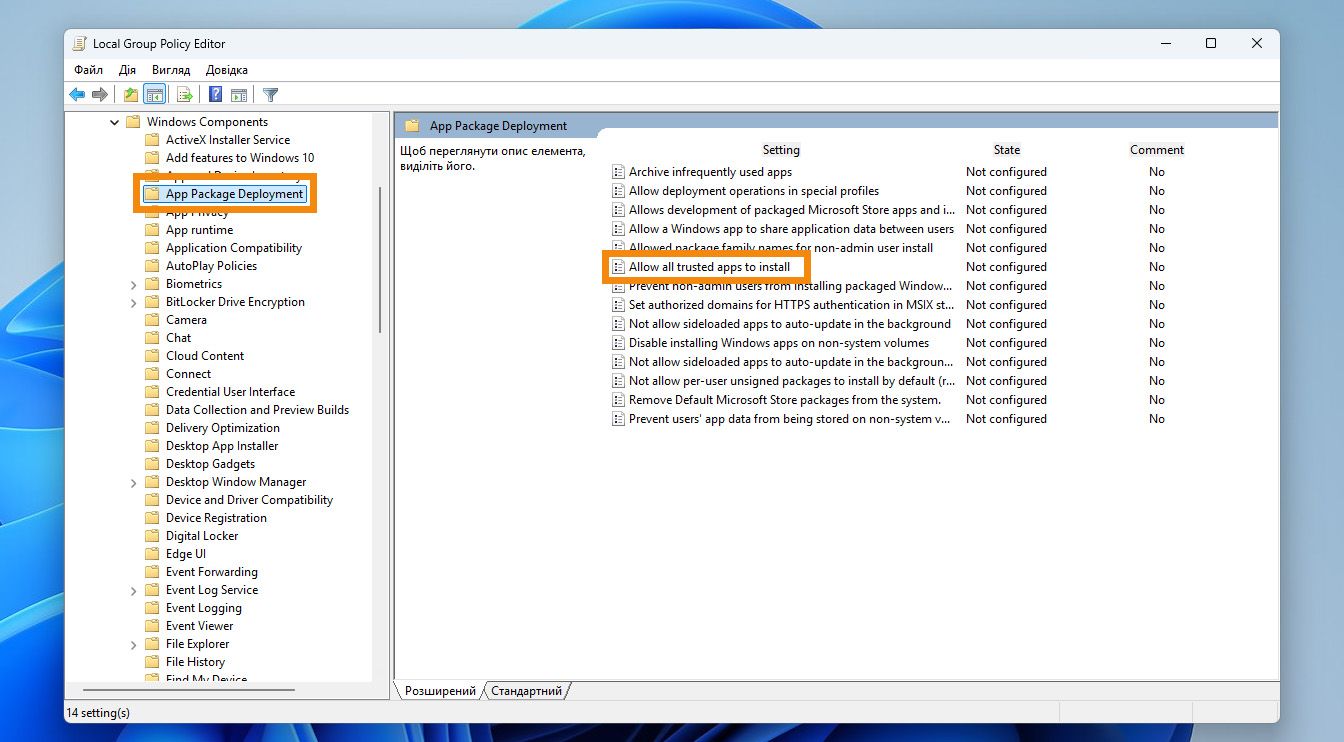
Task: Click the folder icon beside Chat
Action: click(x=152, y=338)
